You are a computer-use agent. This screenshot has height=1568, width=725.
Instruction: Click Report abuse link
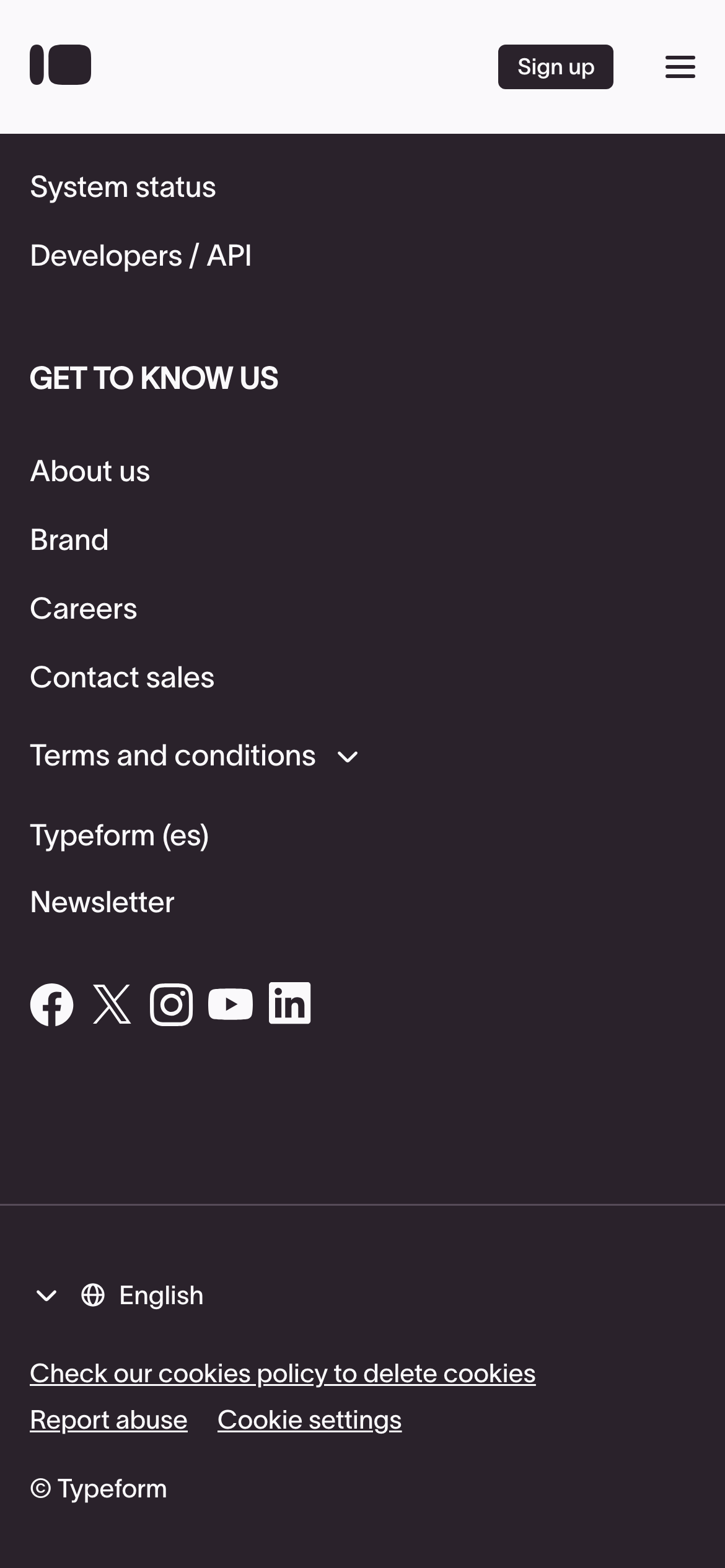click(x=108, y=1420)
